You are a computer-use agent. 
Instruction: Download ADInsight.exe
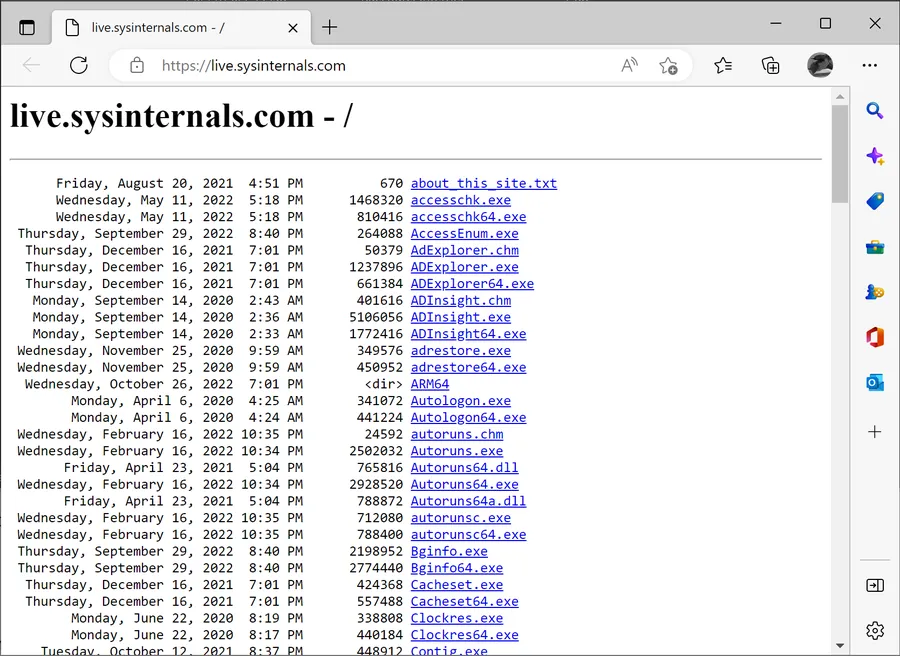click(x=460, y=317)
